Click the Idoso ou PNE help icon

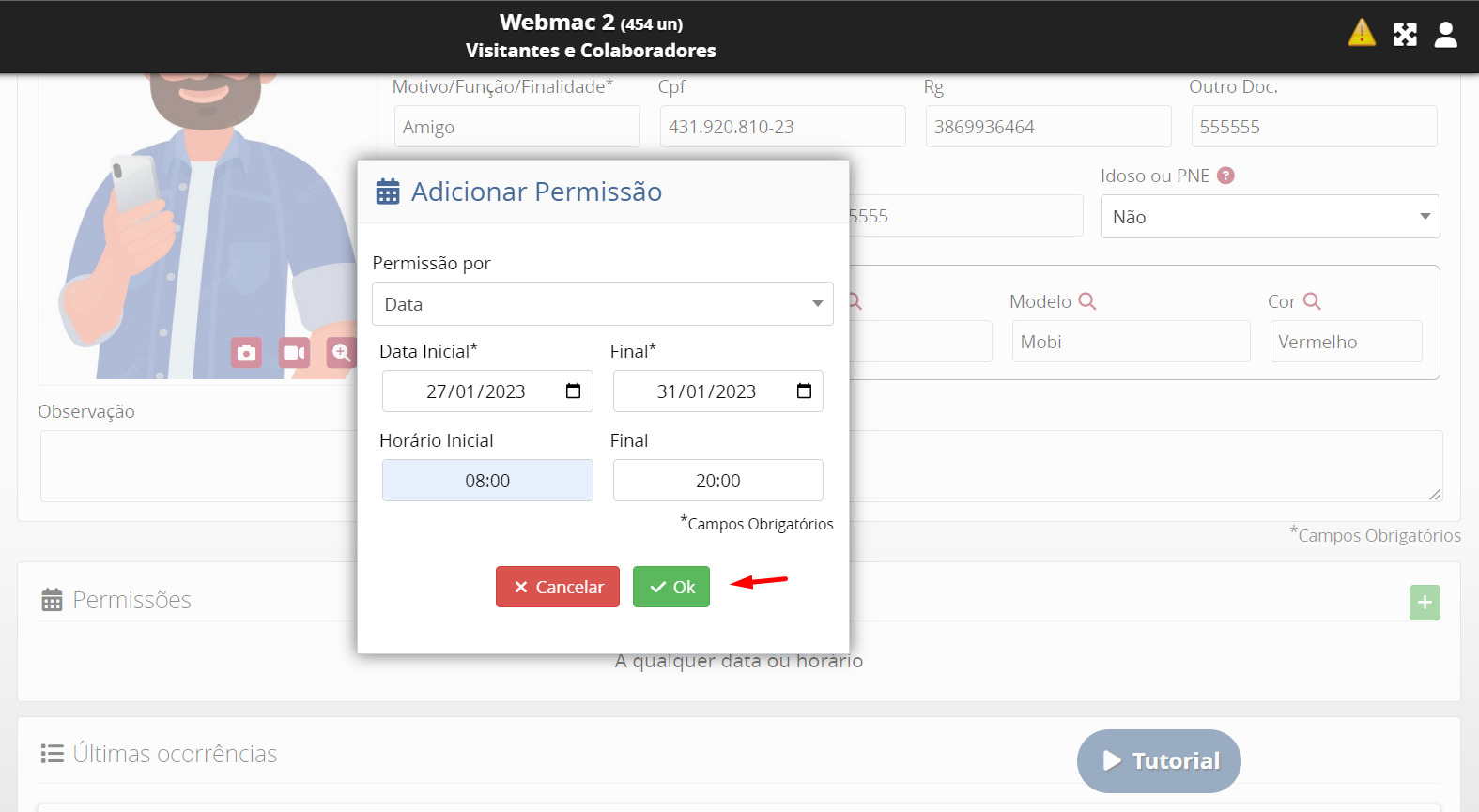pyautogui.click(x=1225, y=176)
